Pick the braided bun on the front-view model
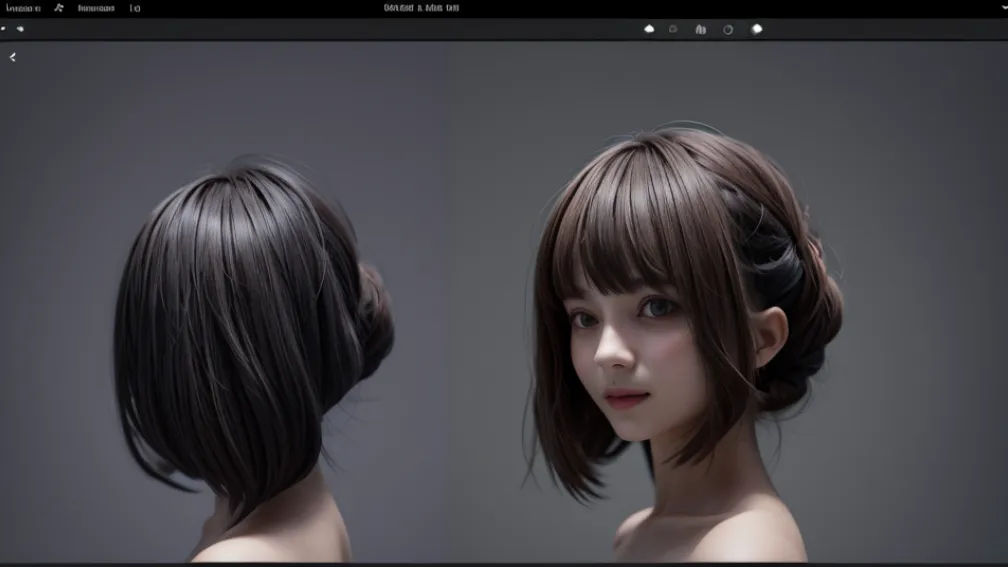1008x567 pixels. (795, 300)
